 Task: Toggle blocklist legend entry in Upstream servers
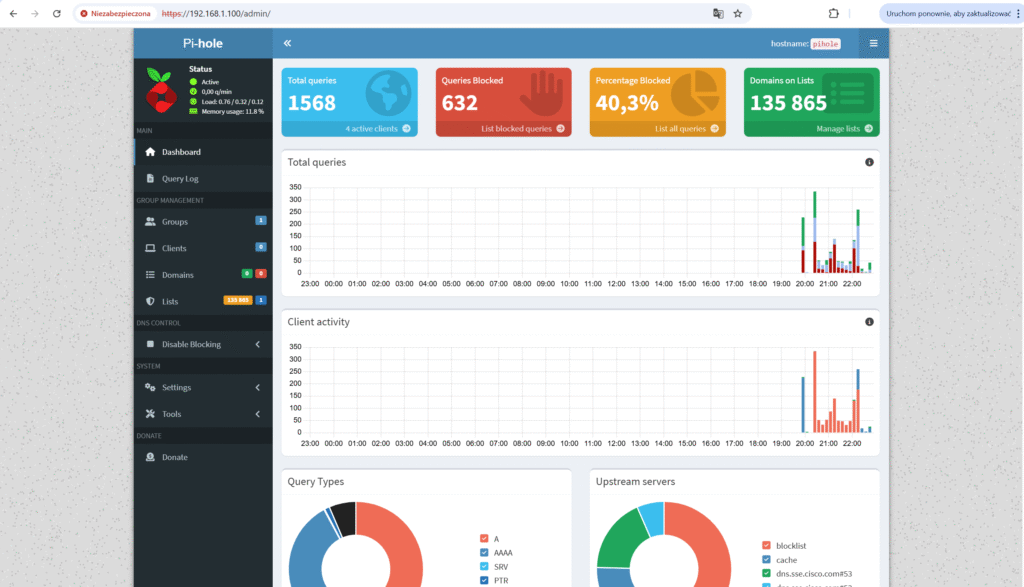(x=788, y=546)
